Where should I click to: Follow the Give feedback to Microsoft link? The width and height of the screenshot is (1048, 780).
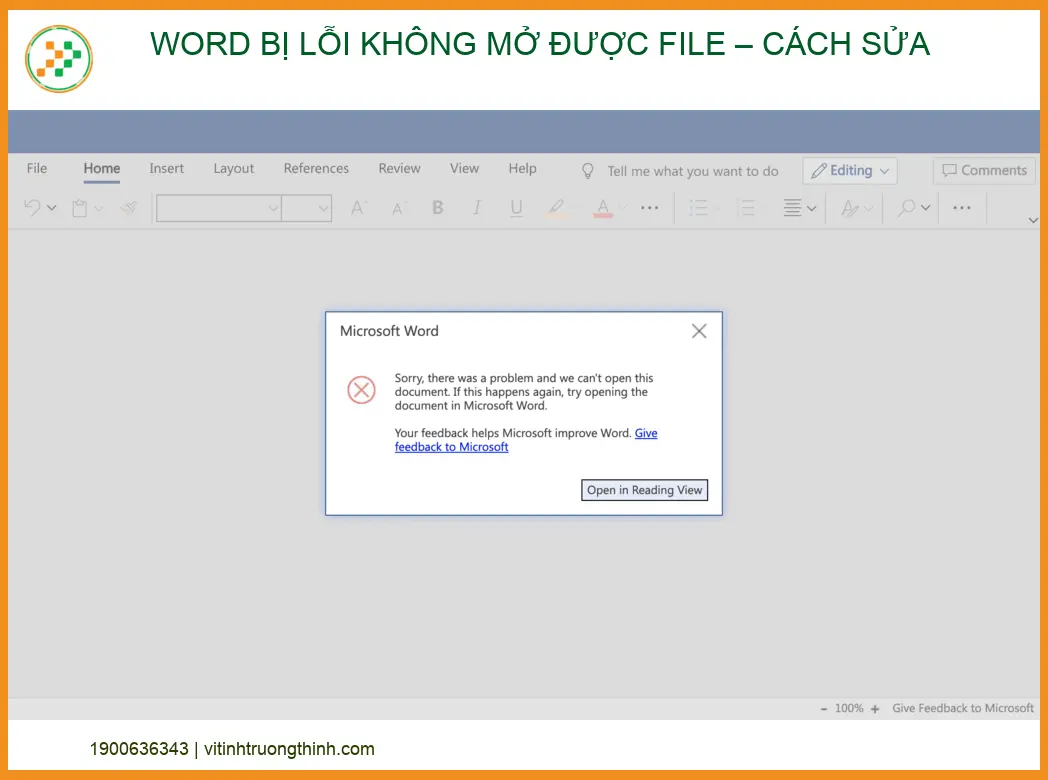pyautogui.click(x=451, y=446)
